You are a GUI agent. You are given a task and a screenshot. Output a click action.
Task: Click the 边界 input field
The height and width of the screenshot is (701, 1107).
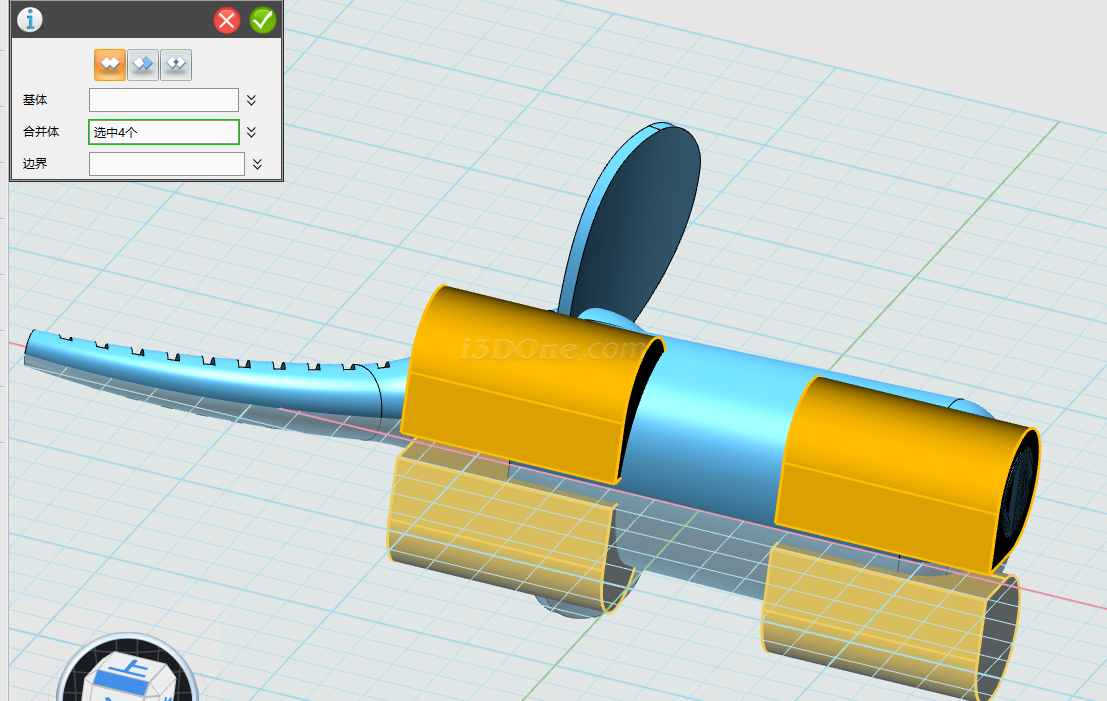[x=166, y=164]
